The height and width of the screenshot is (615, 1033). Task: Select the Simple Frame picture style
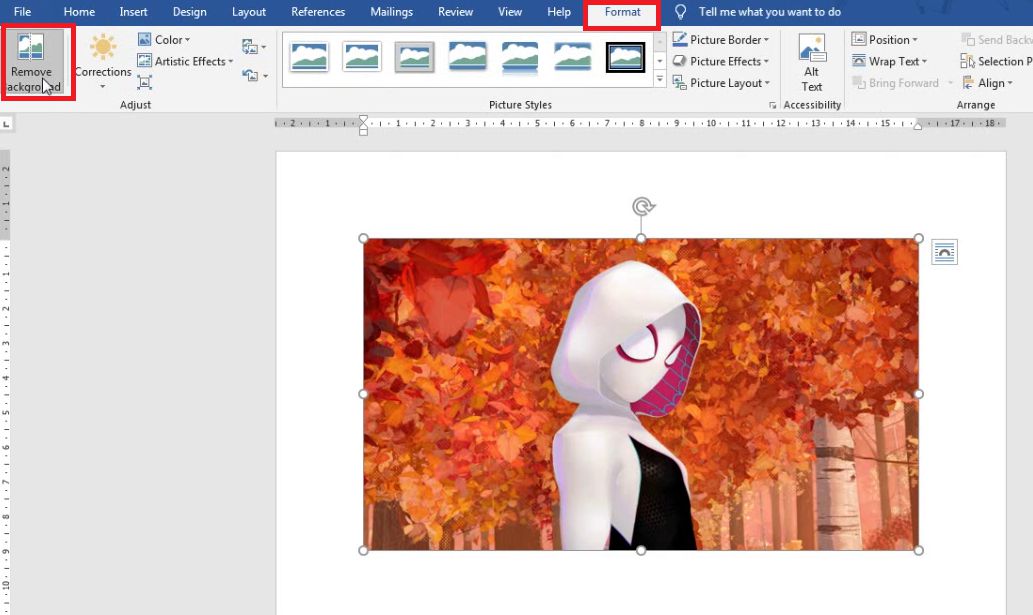pyautogui.click(x=310, y=58)
